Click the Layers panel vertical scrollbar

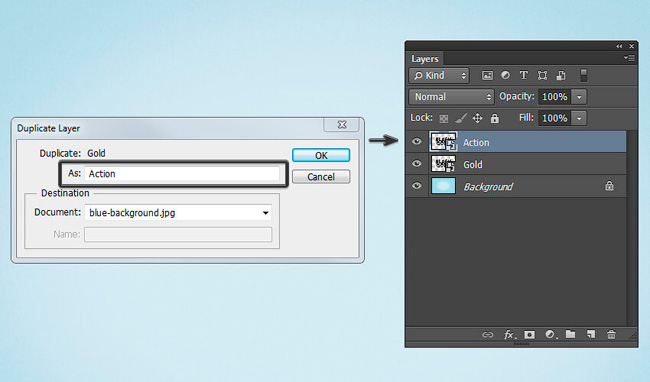coord(632,228)
